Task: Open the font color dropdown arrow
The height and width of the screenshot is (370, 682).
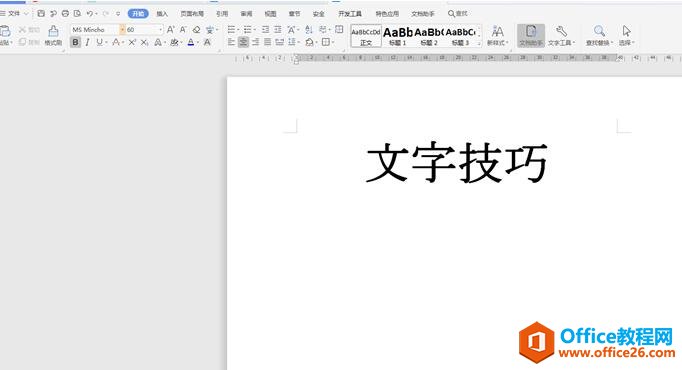Action: point(197,42)
